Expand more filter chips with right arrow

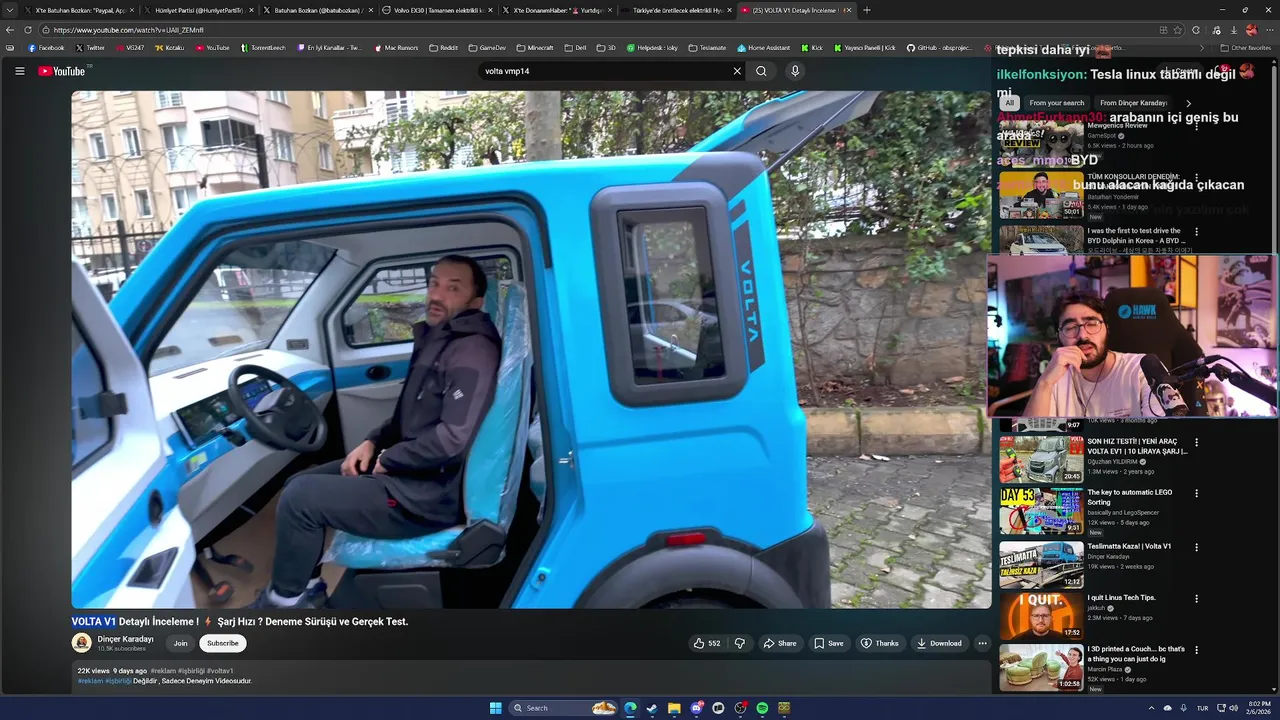point(1188,103)
